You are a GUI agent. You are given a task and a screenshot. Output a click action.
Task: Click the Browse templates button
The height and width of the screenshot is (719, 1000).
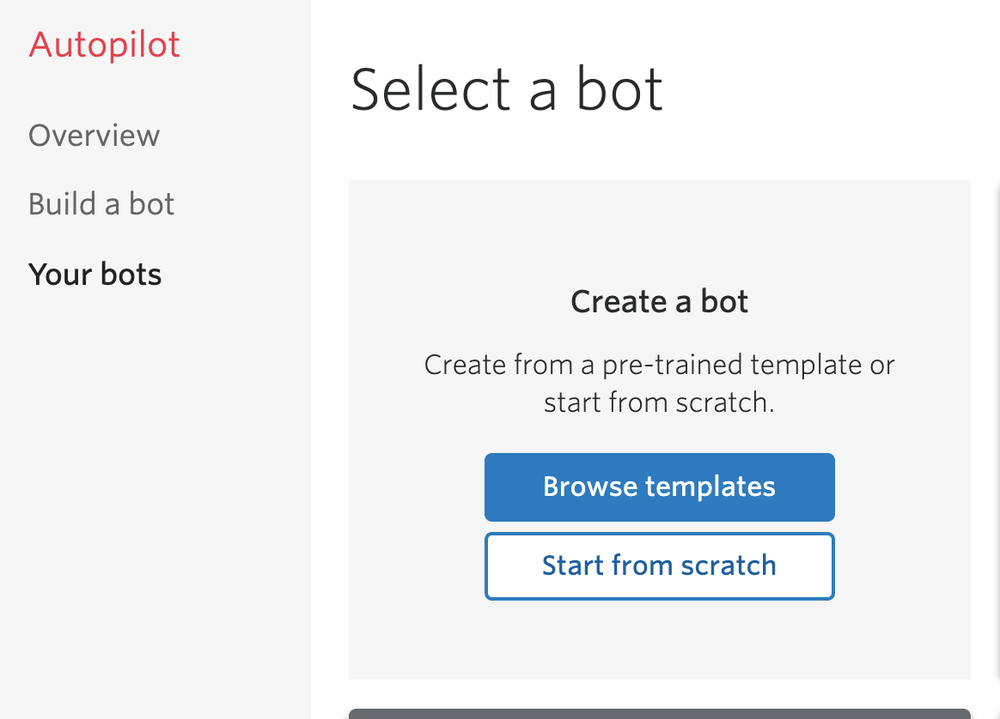659,487
